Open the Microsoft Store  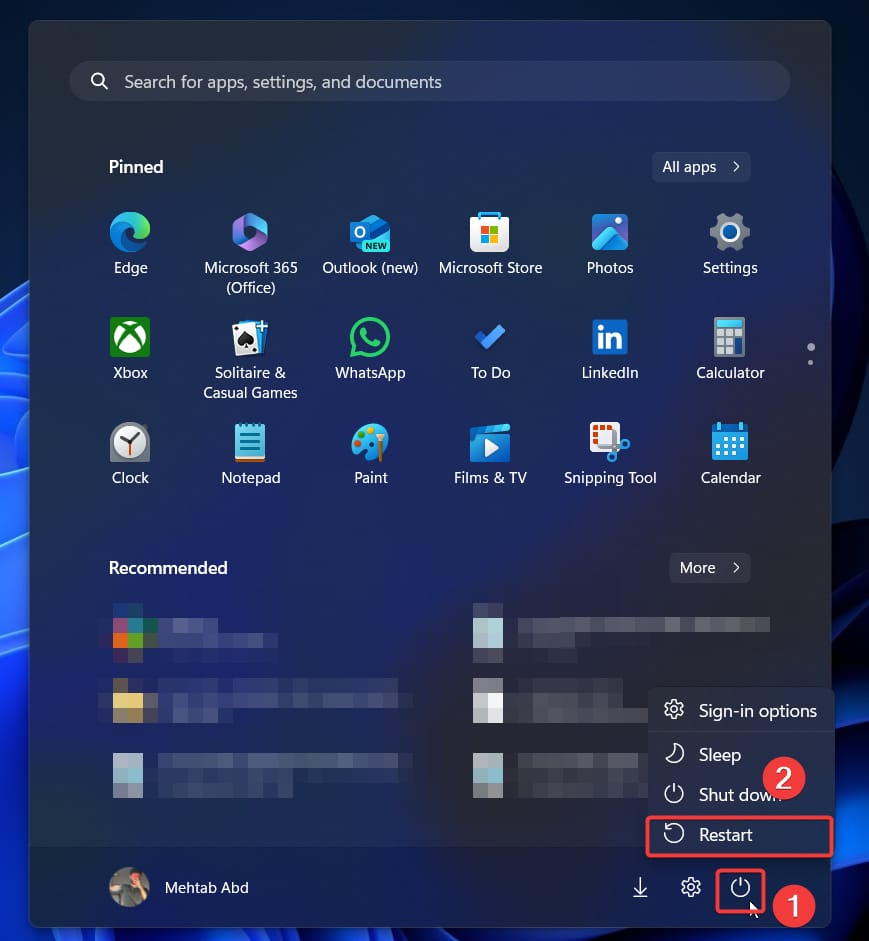(490, 243)
